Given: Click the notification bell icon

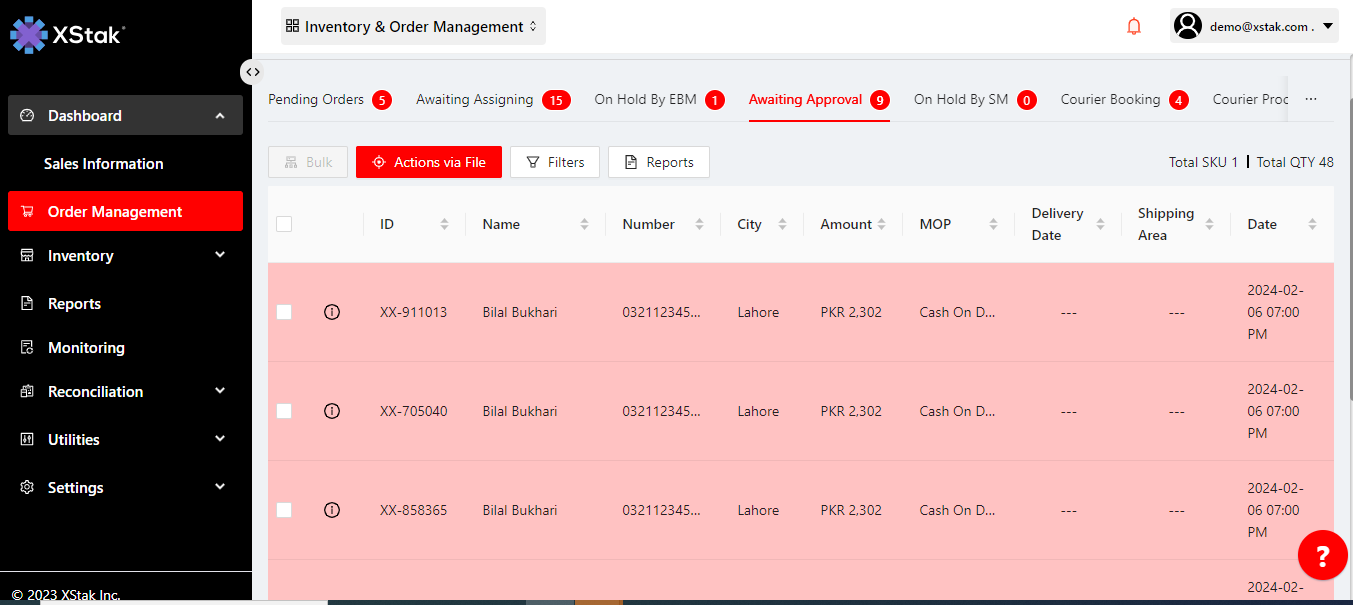Looking at the screenshot, I should (1134, 27).
